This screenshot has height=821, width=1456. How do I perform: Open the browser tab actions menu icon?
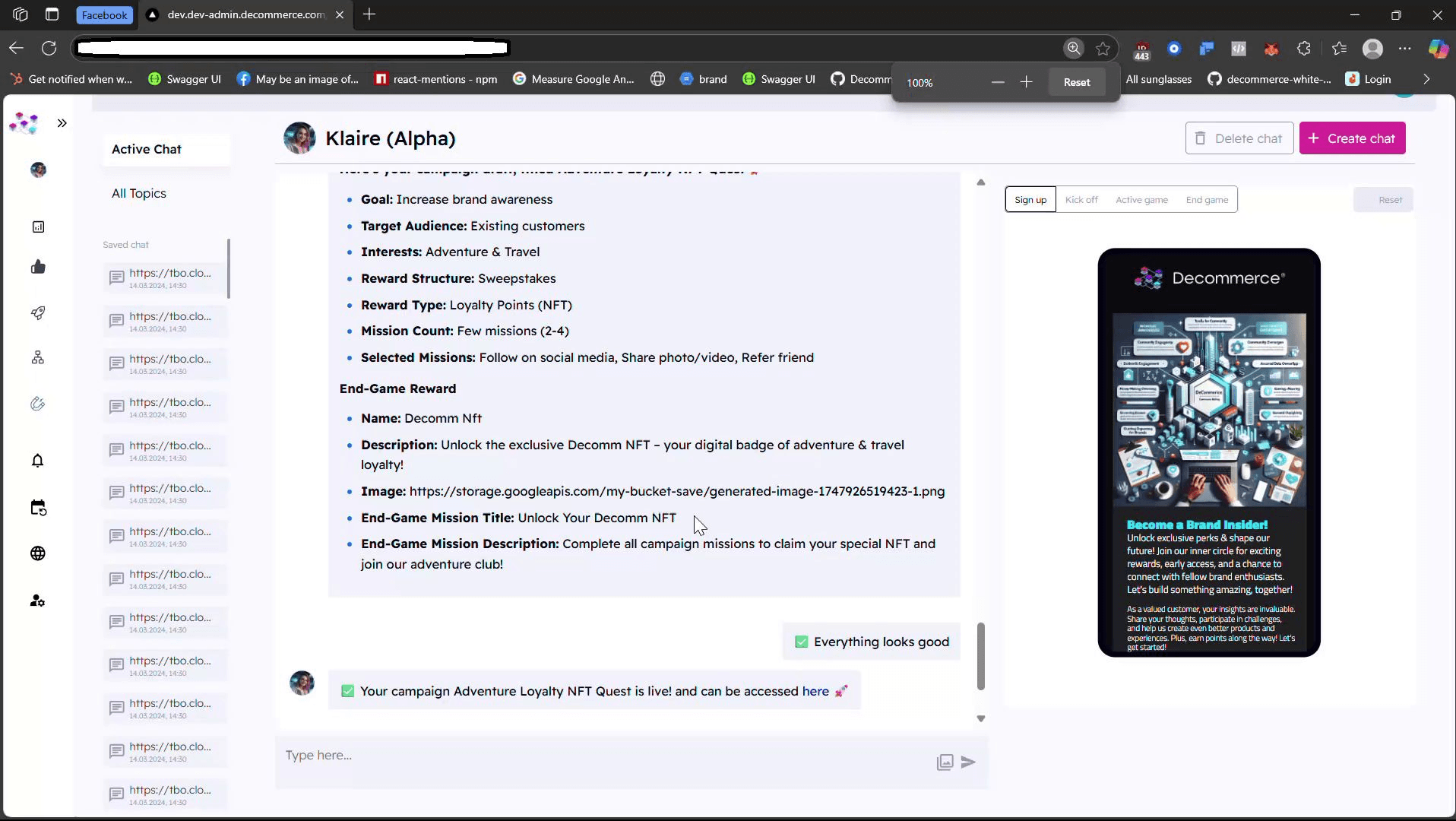pyautogui.click(x=21, y=14)
